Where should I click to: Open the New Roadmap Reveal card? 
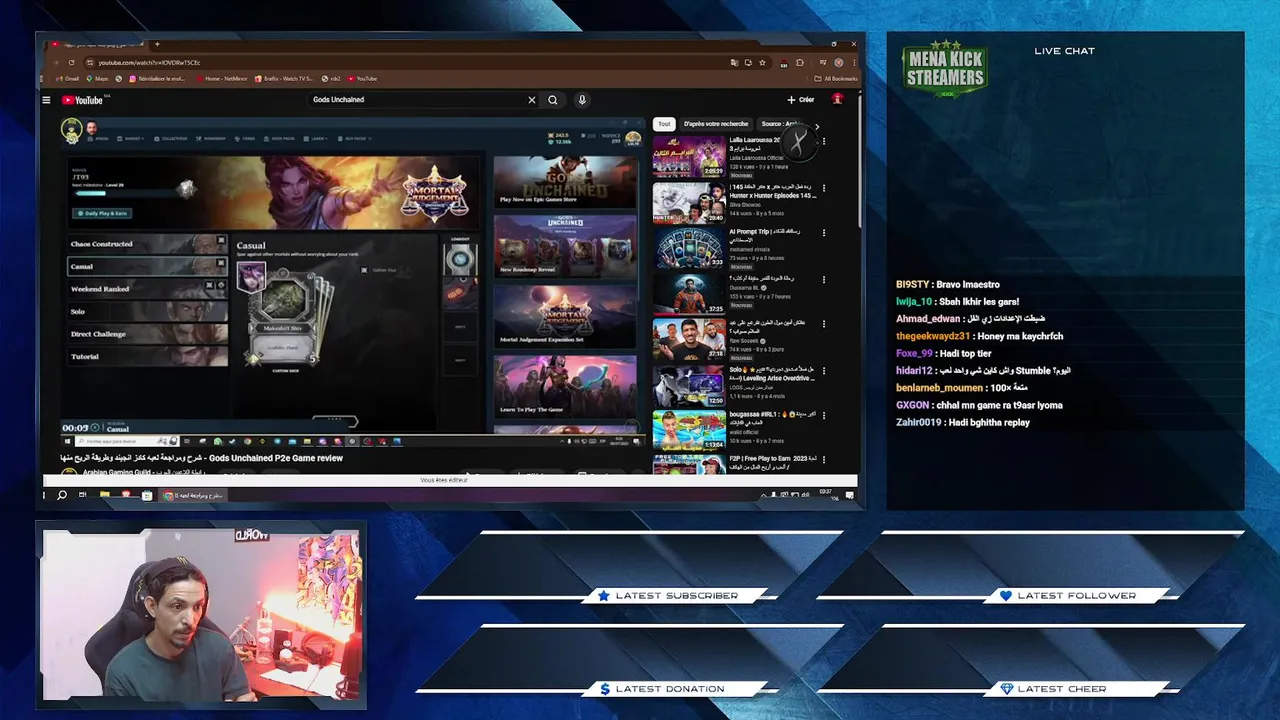pyautogui.click(x=565, y=246)
